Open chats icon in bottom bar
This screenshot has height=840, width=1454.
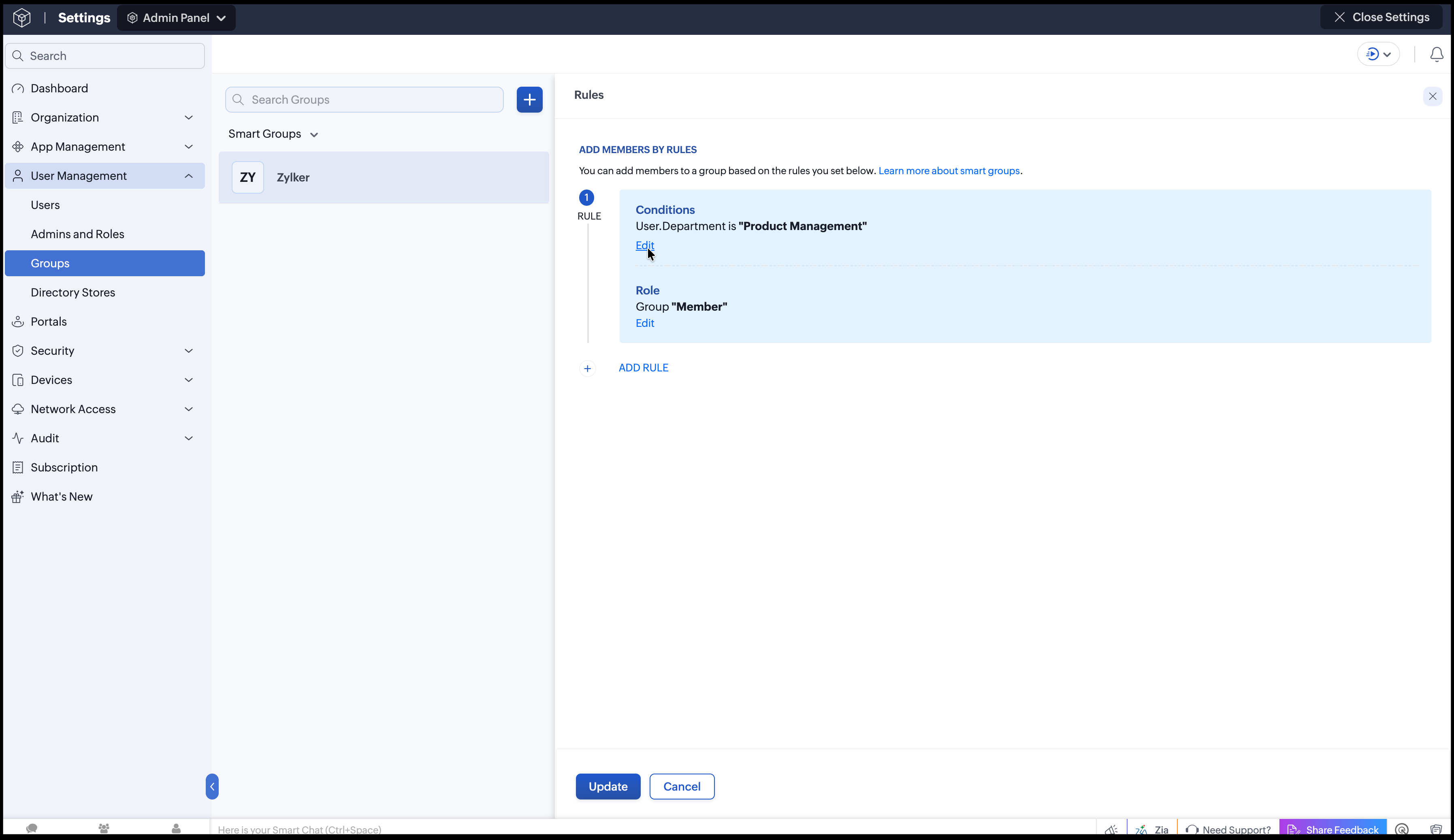pyautogui.click(x=32, y=829)
